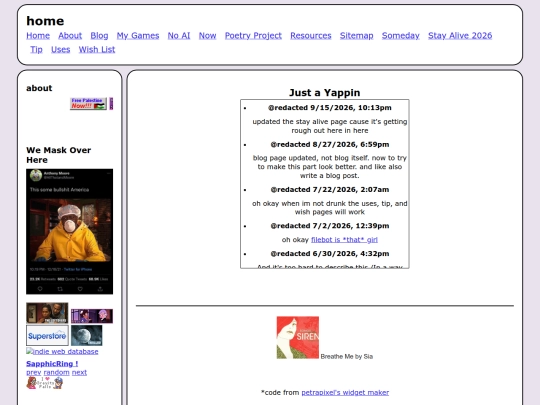Click the Free Palestine Now badge
This screenshot has width=540, height=405.
pos(89,104)
